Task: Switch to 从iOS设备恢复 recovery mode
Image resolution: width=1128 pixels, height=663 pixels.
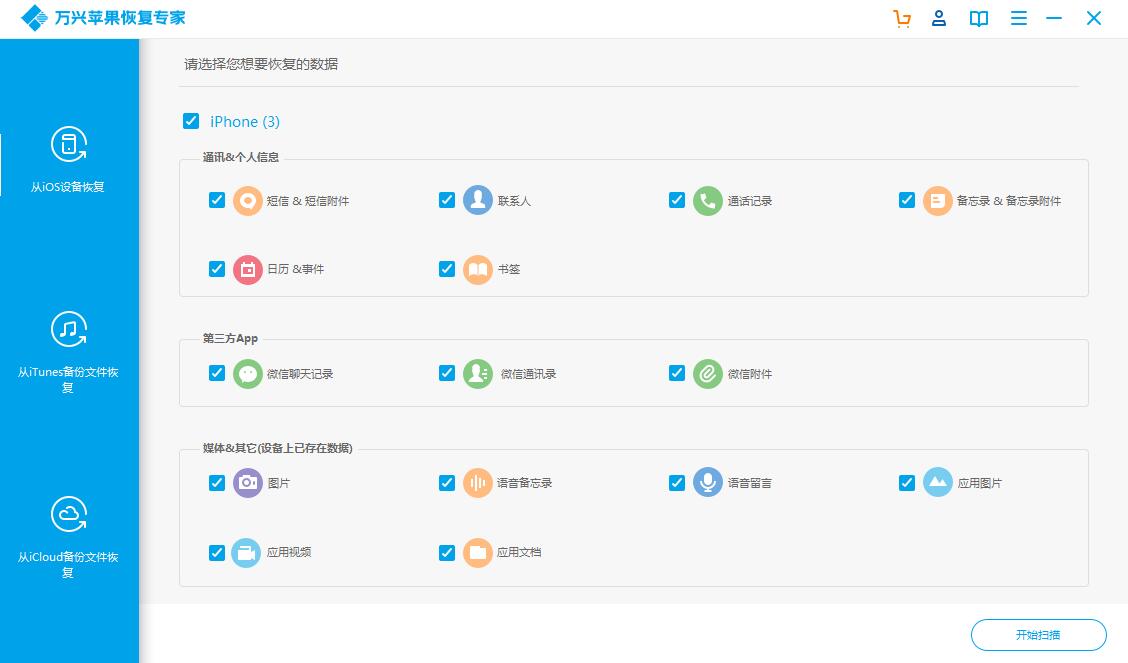Action: click(x=68, y=158)
